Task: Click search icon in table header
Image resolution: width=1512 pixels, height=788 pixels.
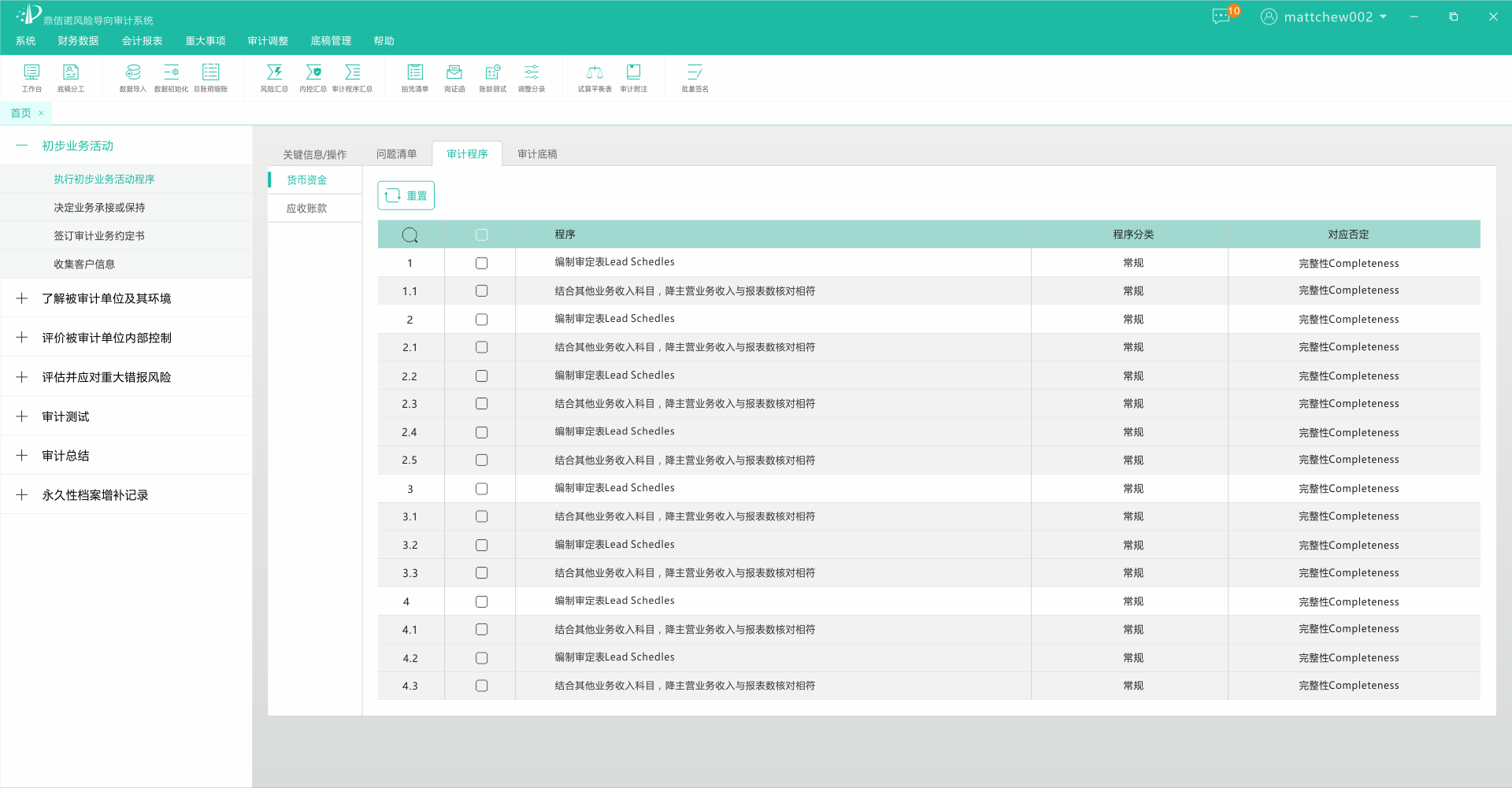Action: pyautogui.click(x=410, y=235)
